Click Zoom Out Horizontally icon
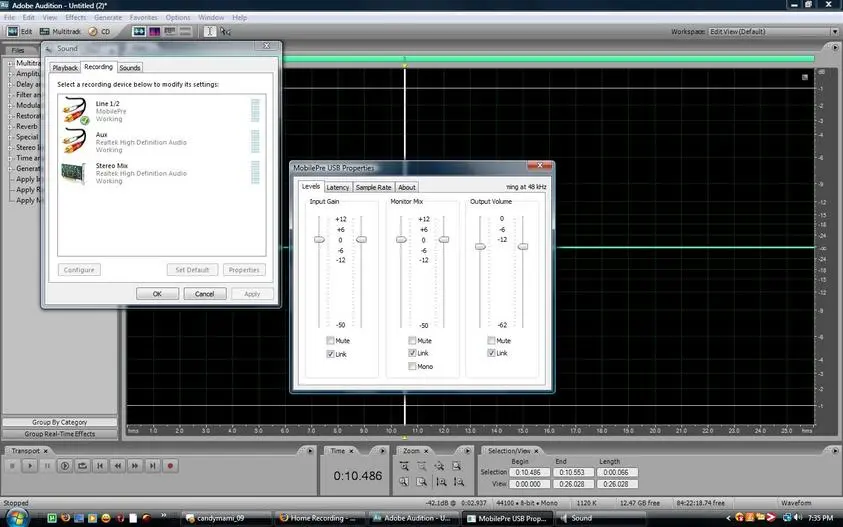Screen dimensions: 843x527 point(422,466)
